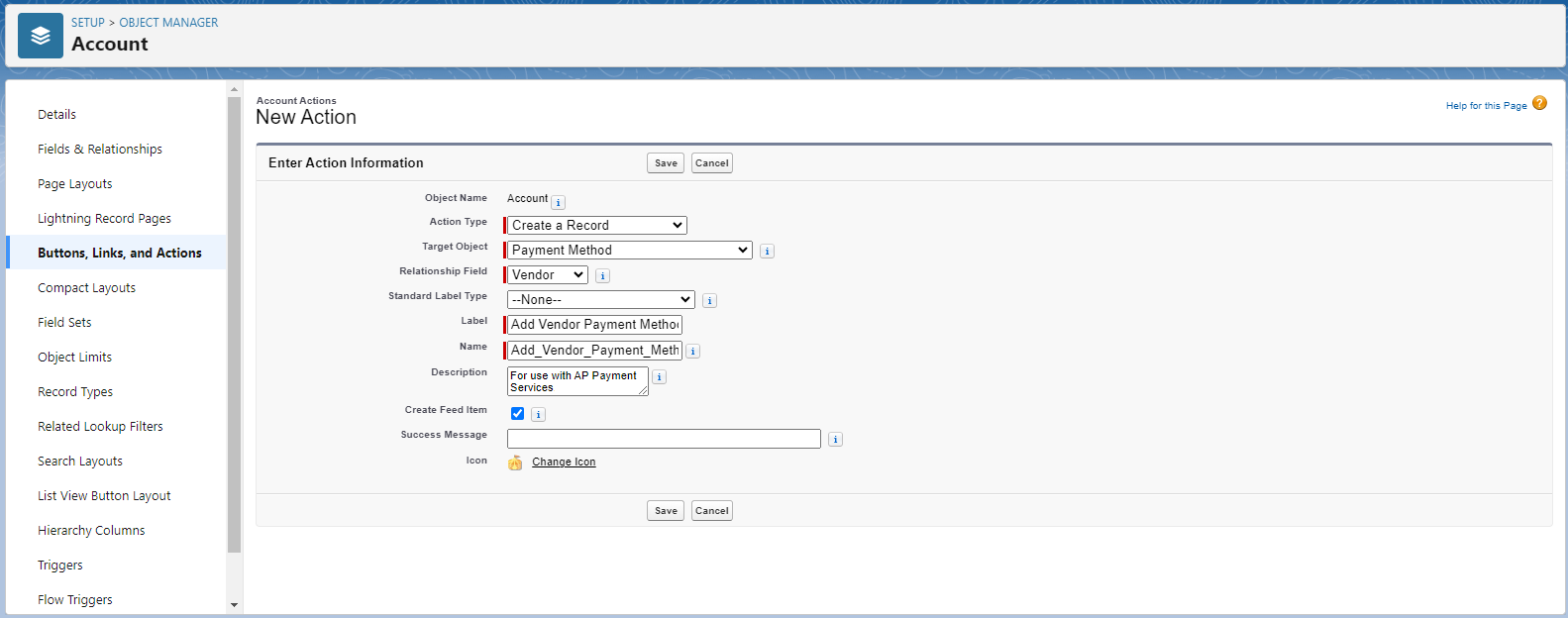The width and height of the screenshot is (1568, 618).
Task: Click the Object Manager layers icon
Action: pos(41,36)
